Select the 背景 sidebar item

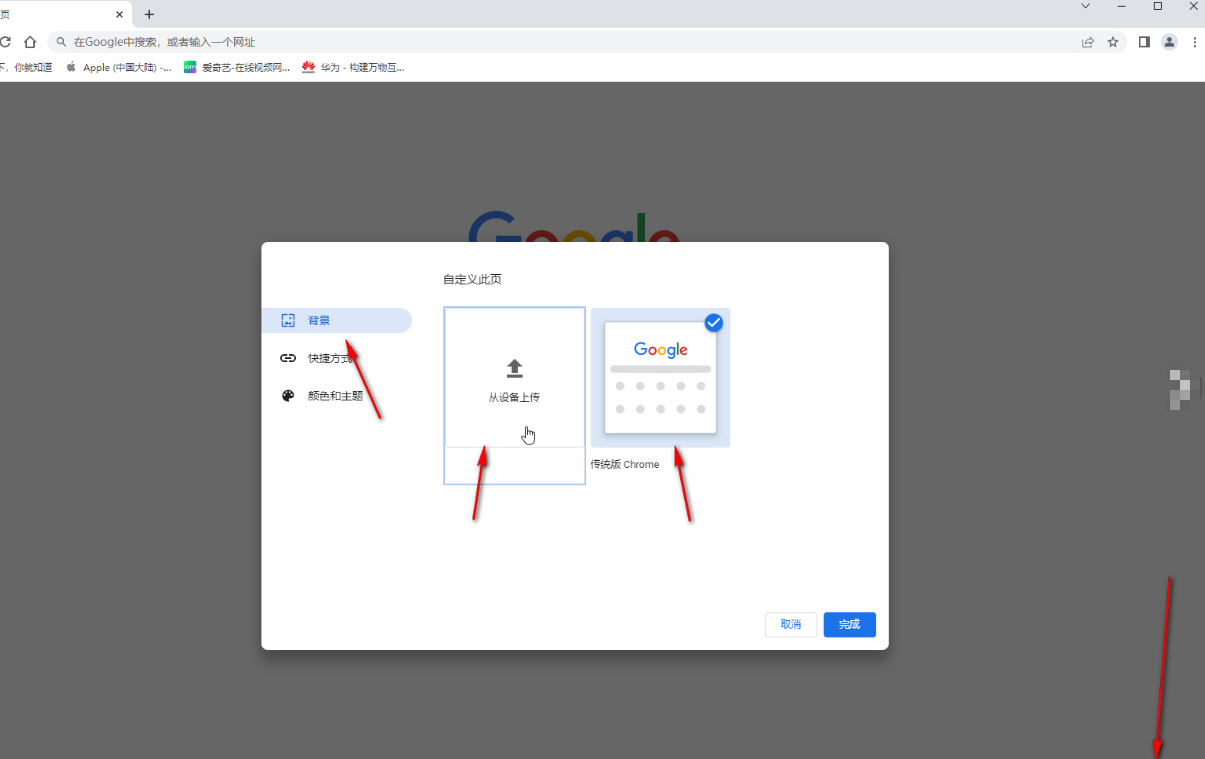[x=336, y=320]
